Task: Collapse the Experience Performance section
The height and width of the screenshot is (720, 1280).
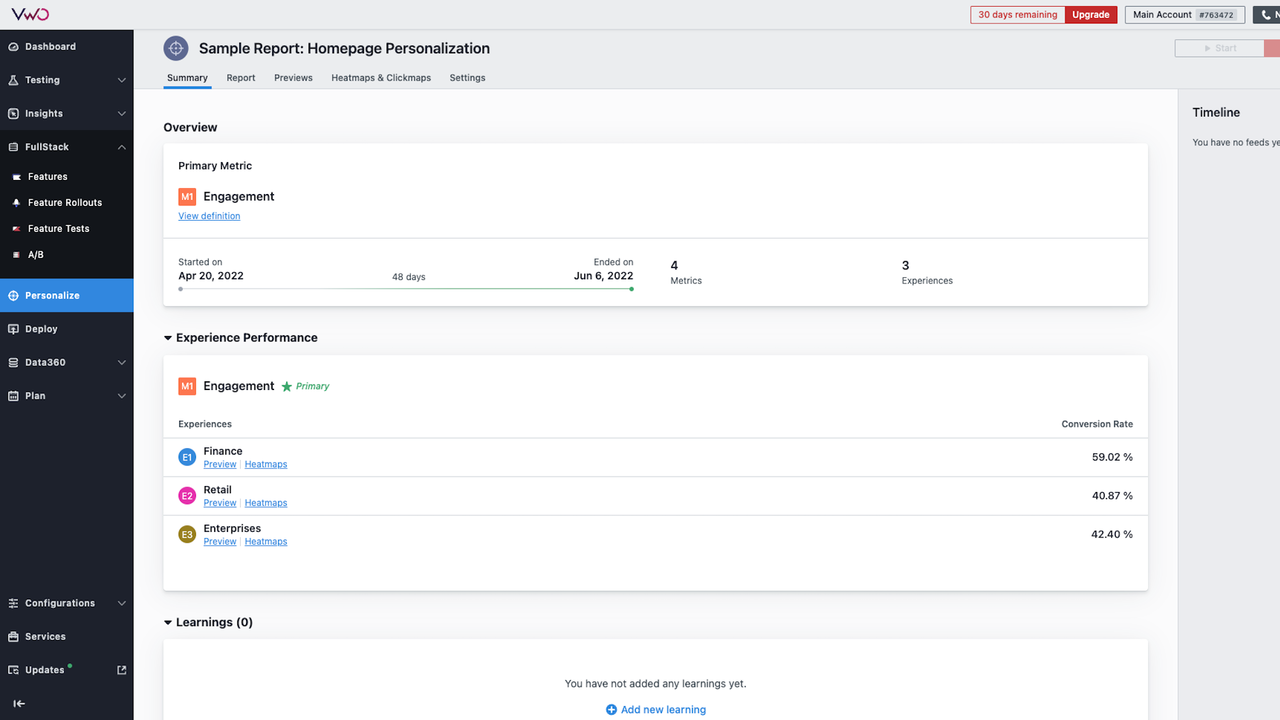Action: pyautogui.click(x=168, y=338)
